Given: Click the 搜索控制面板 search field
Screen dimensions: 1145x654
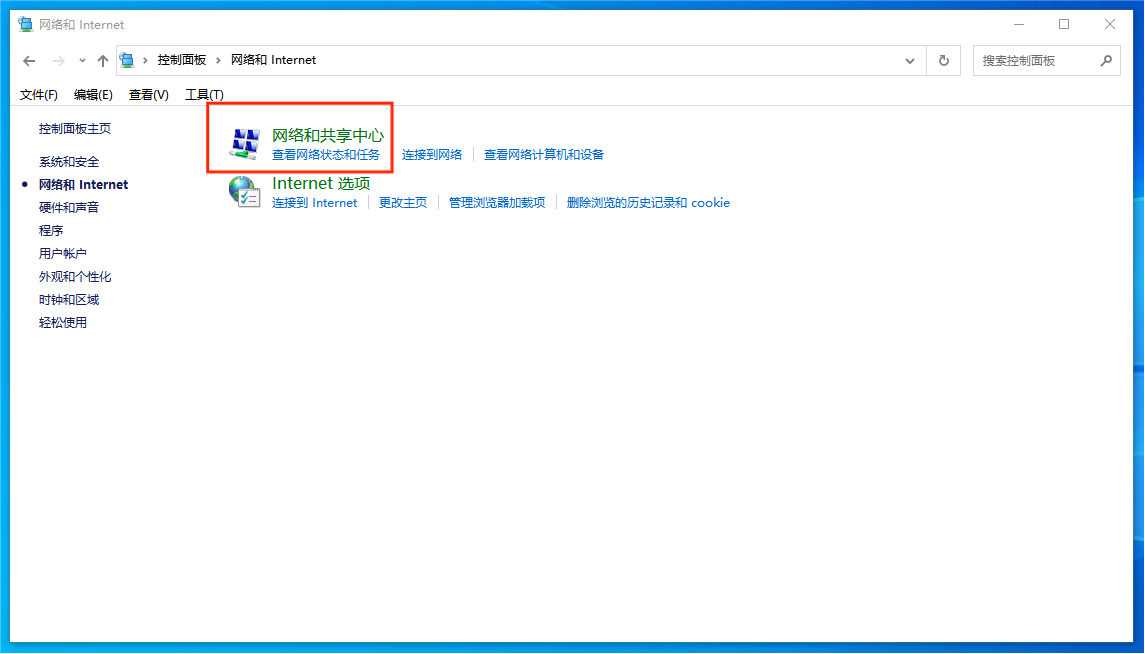Looking at the screenshot, I should coord(1035,60).
